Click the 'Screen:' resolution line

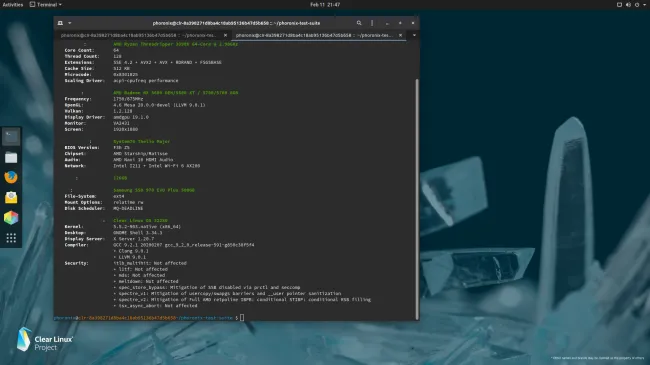coord(101,129)
